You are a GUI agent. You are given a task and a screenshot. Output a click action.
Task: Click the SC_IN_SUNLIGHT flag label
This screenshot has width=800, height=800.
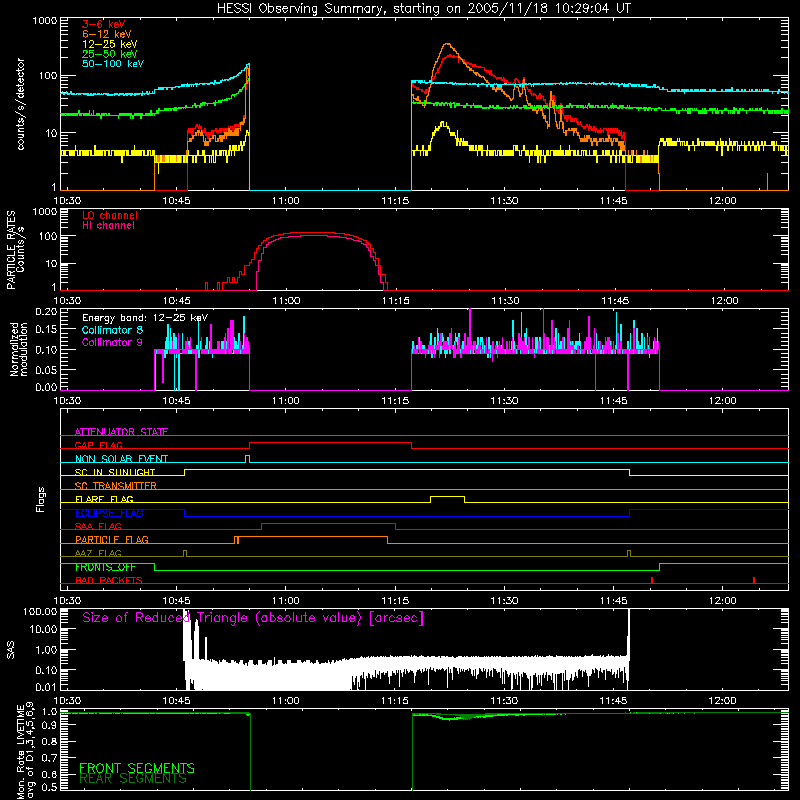click(x=115, y=472)
